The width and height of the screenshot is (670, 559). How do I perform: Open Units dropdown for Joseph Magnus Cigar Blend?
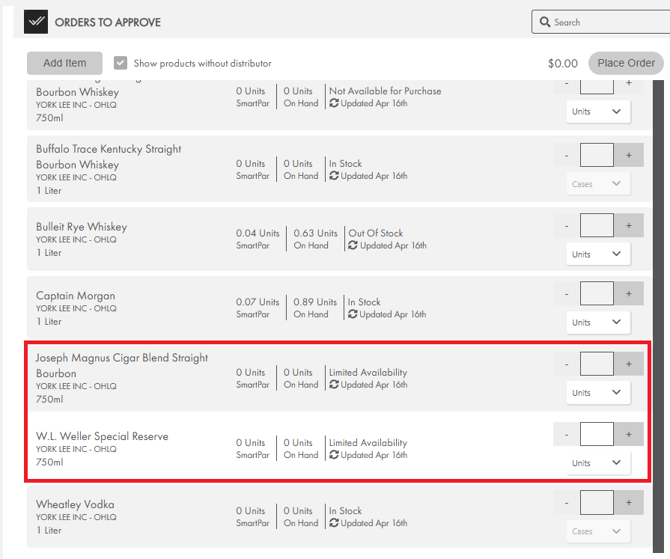coord(597,393)
